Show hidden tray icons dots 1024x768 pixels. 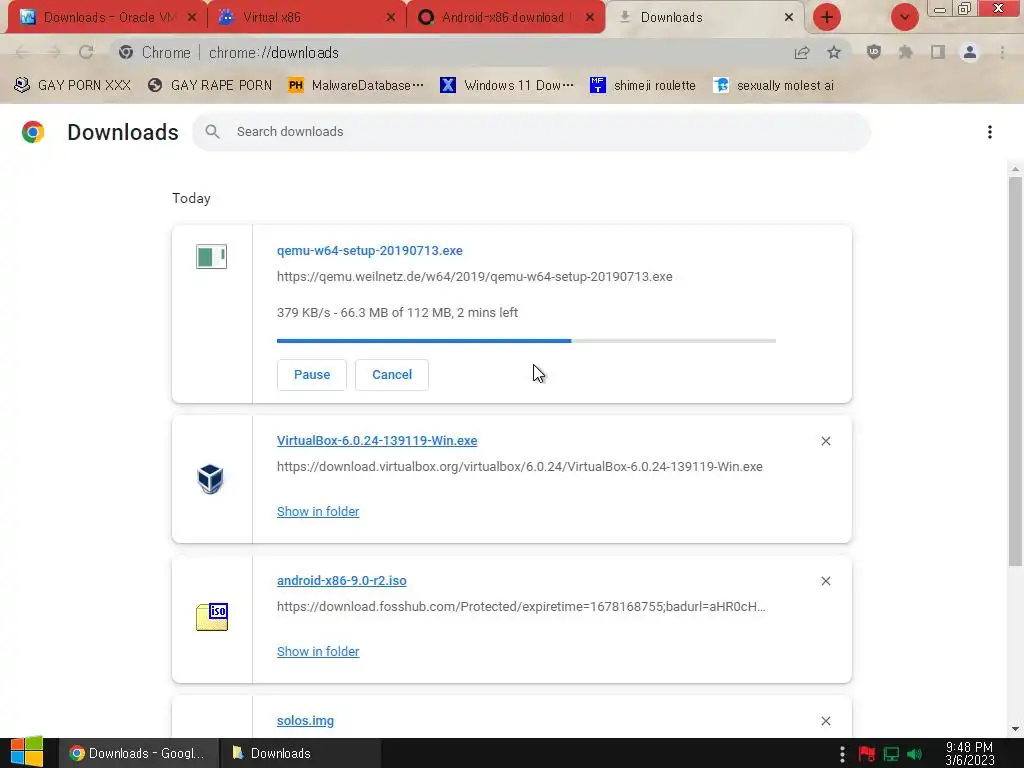pyautogui.click(x=842, y=754)
